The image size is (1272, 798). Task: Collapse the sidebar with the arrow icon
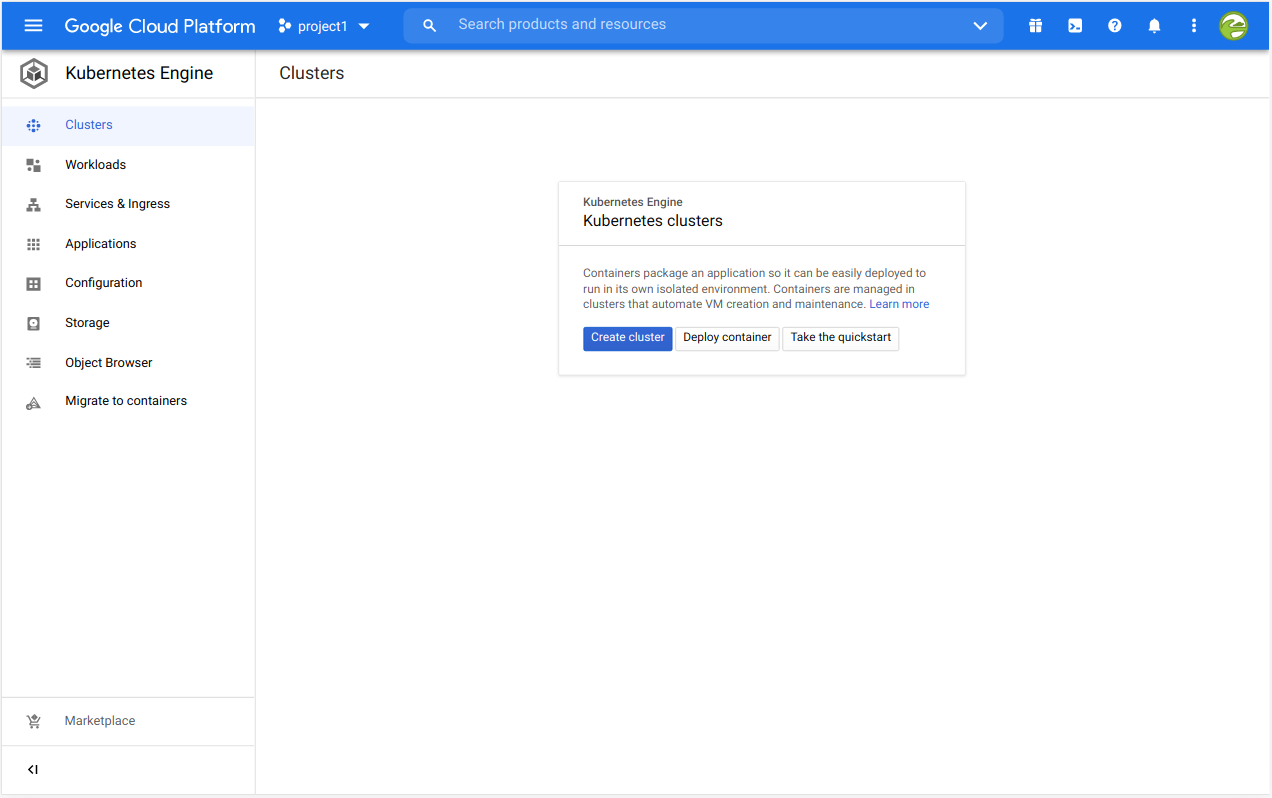tap(33, 770)
